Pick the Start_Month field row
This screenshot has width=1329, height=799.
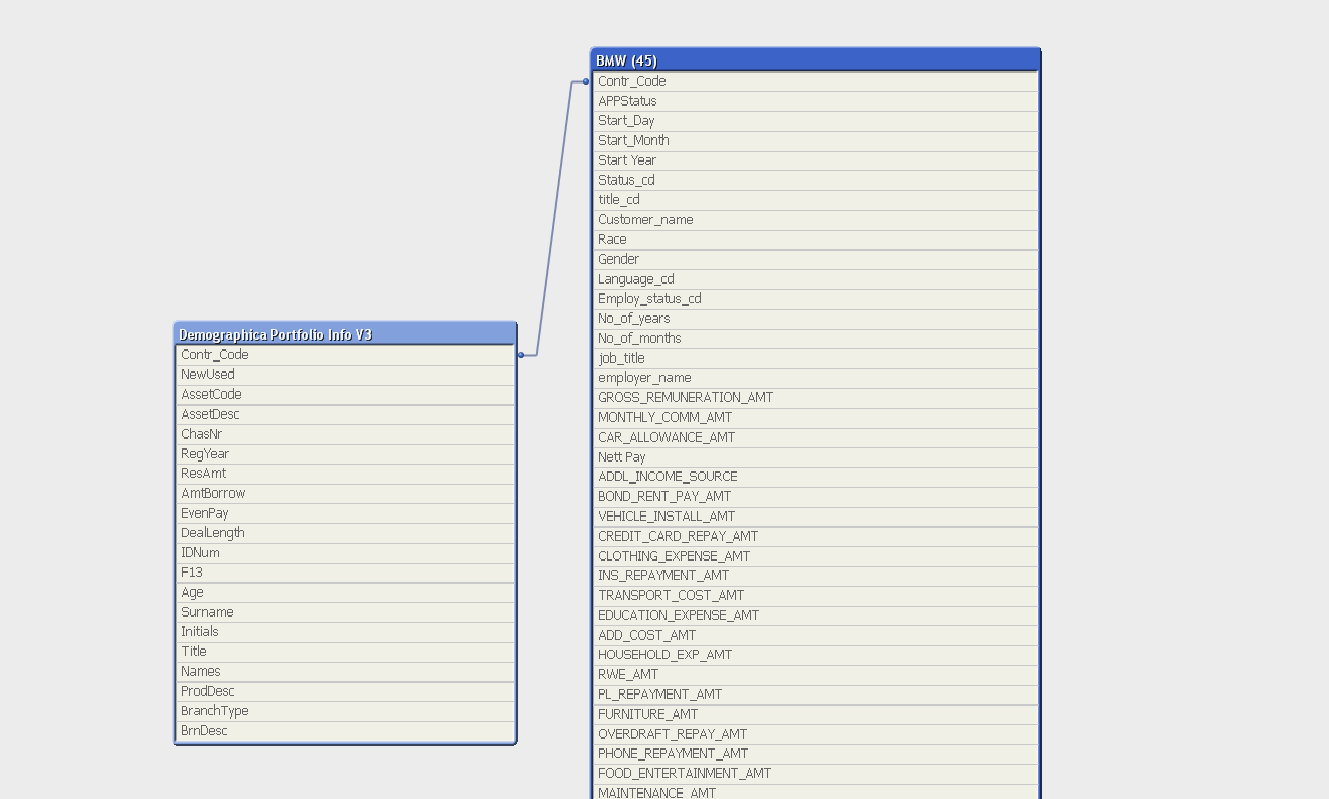pos(816,141)
